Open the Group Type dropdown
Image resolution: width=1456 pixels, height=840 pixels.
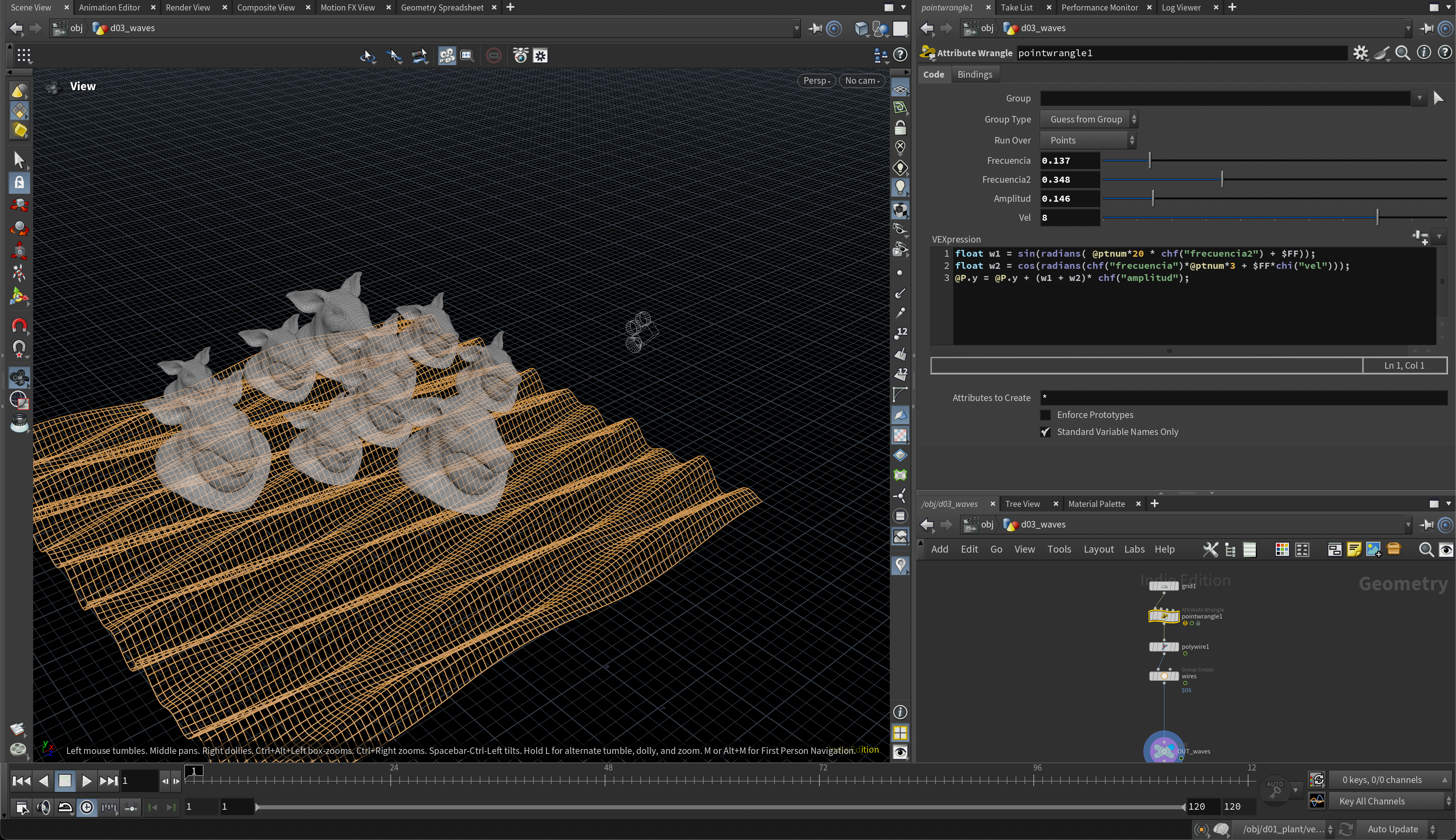pyautogui.click(x=1088, y=119)
